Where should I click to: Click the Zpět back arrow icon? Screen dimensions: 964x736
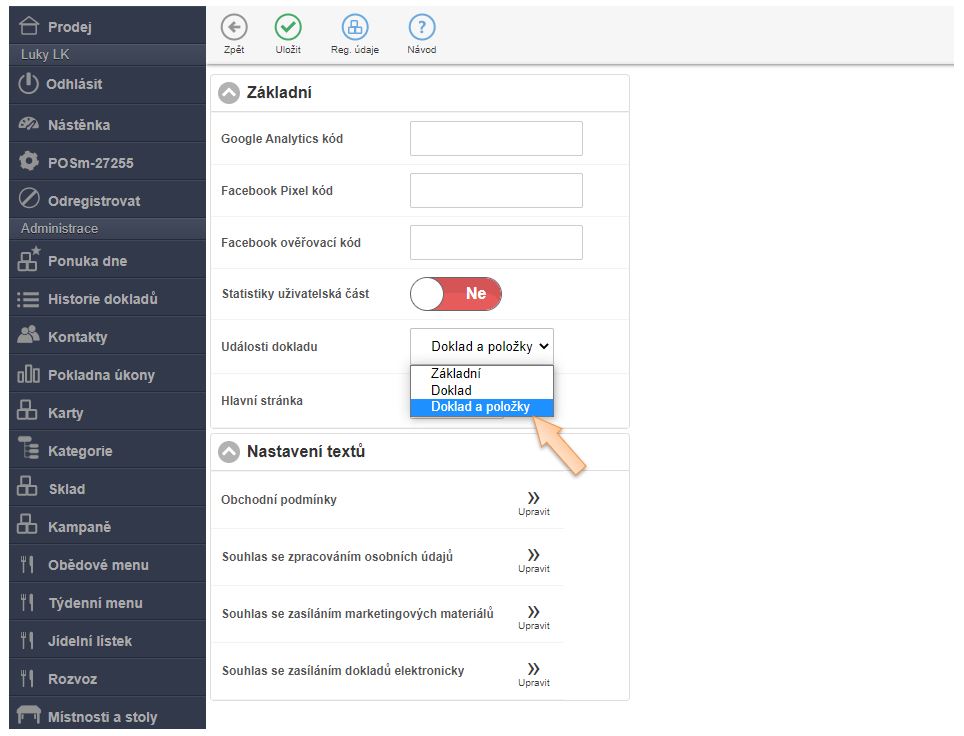tap(234, 28)
